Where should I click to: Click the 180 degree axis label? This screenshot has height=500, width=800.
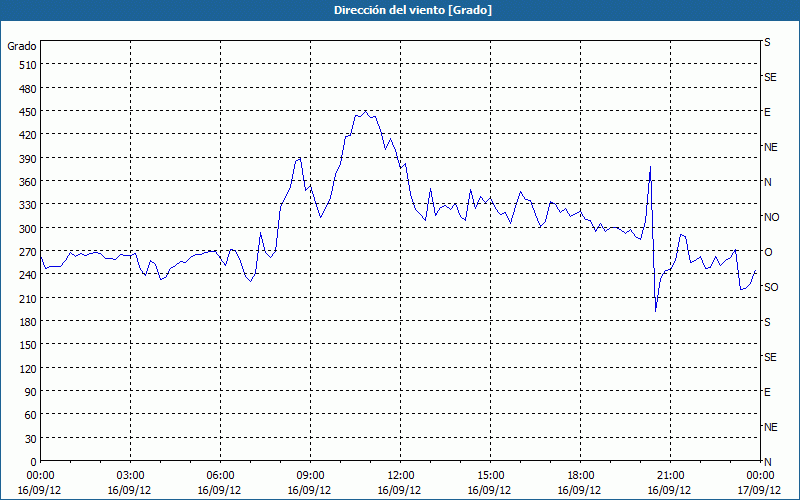coord(28,322)
